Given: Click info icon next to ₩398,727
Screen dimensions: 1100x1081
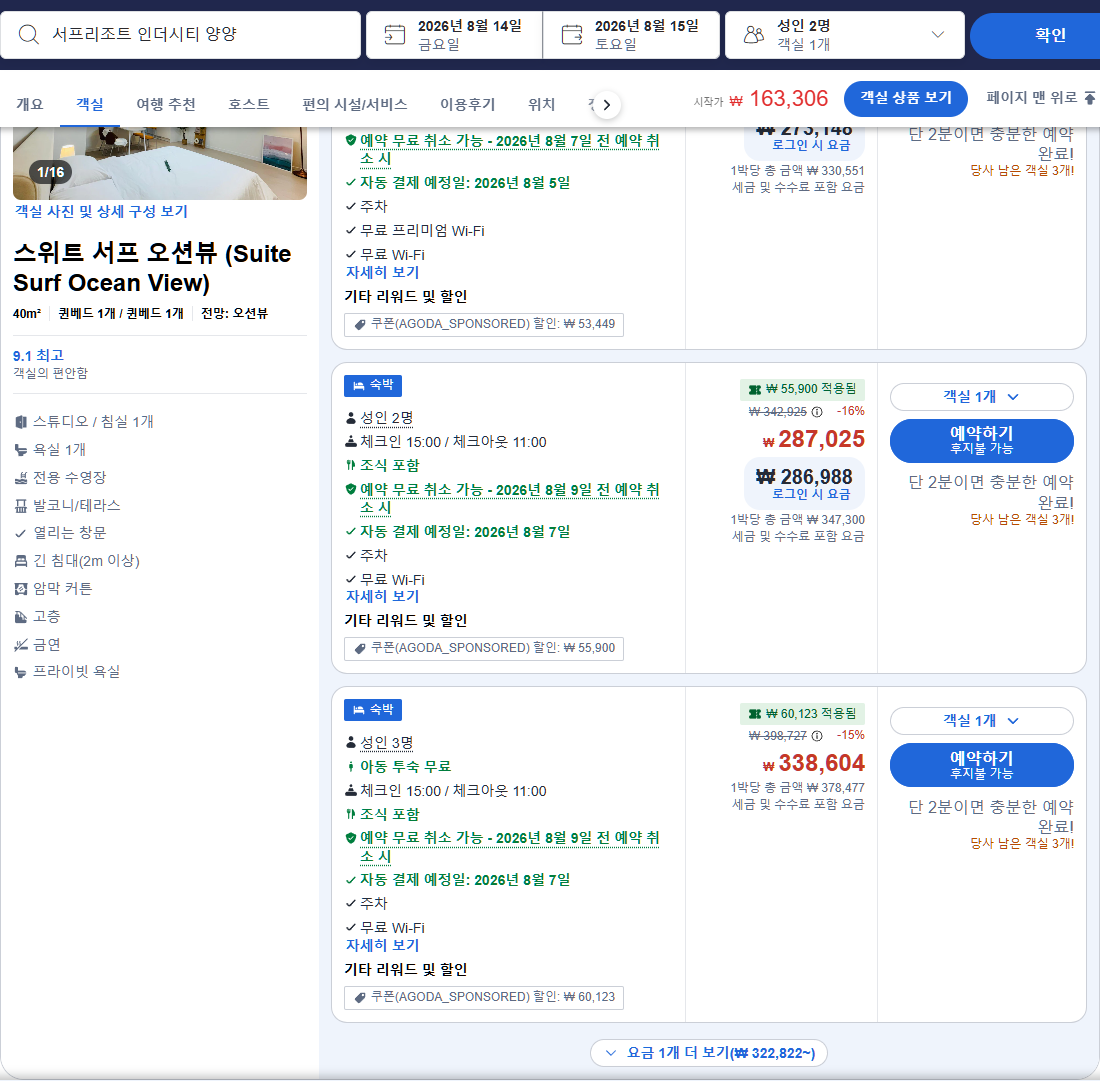Looking at the screenshot, I should click(817, 736).
